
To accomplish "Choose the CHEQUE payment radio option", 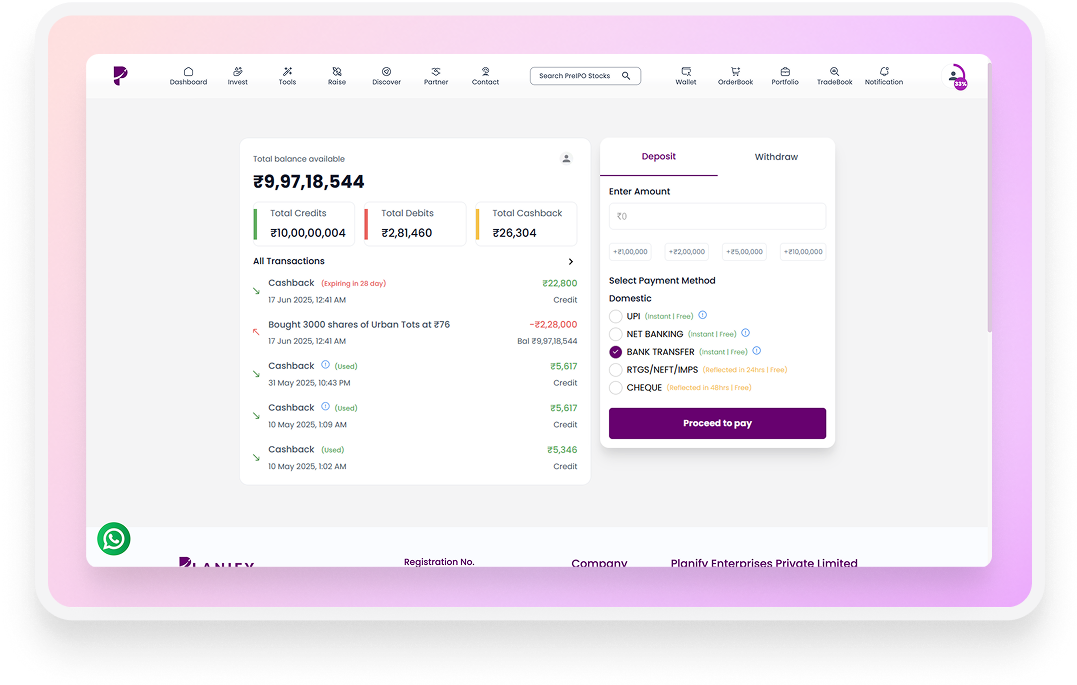I will (615, 388).
